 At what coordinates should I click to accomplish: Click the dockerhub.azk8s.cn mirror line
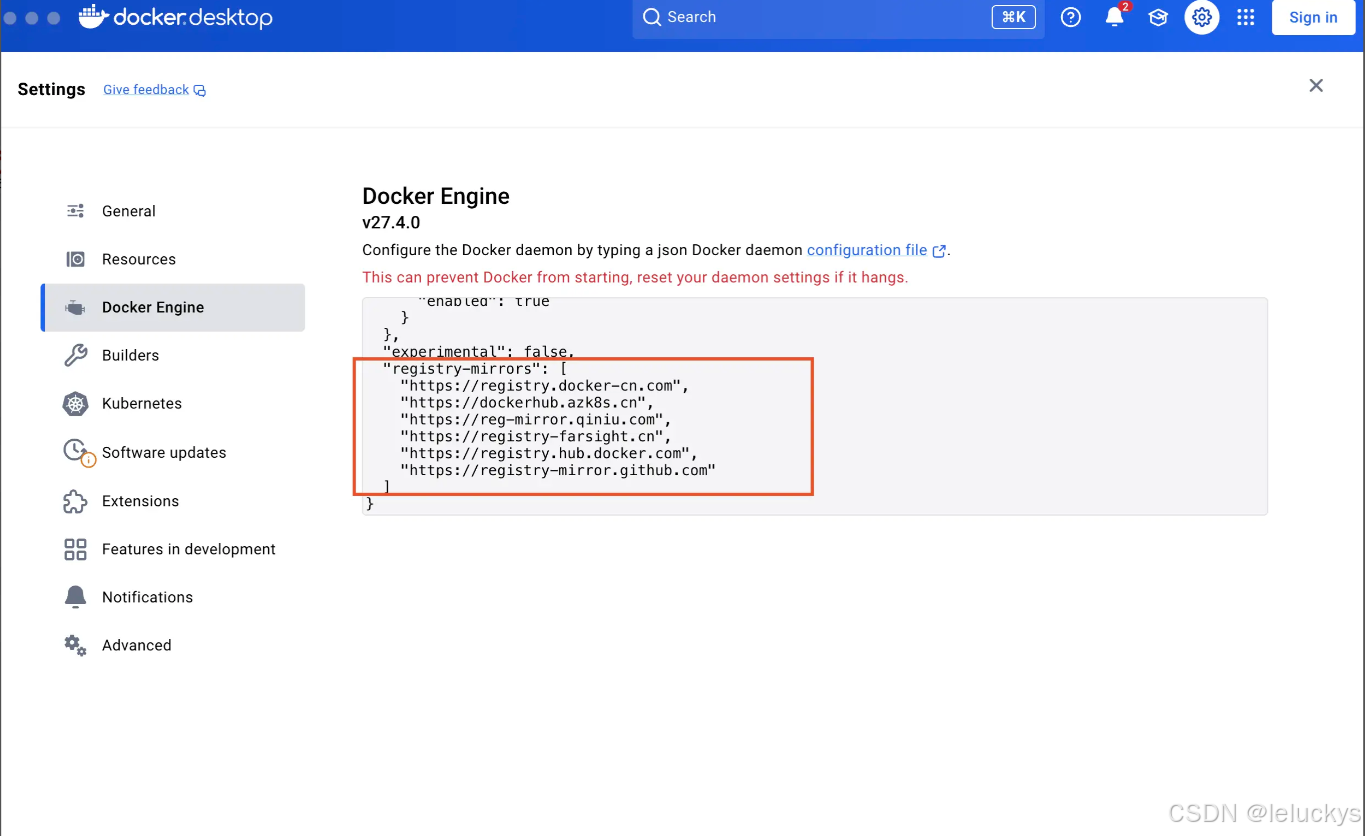527,402
